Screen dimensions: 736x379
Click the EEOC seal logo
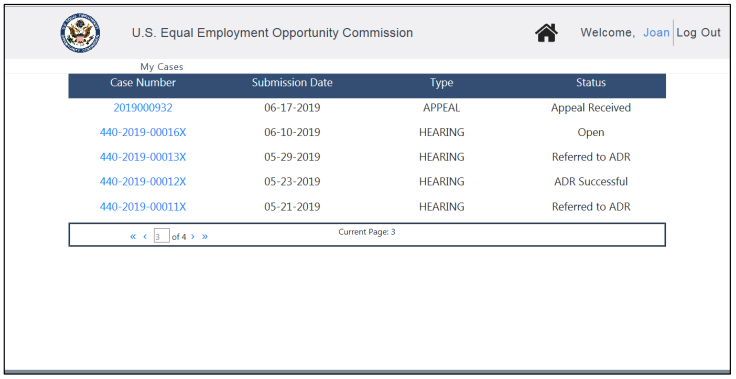click(x=80, y=33)
